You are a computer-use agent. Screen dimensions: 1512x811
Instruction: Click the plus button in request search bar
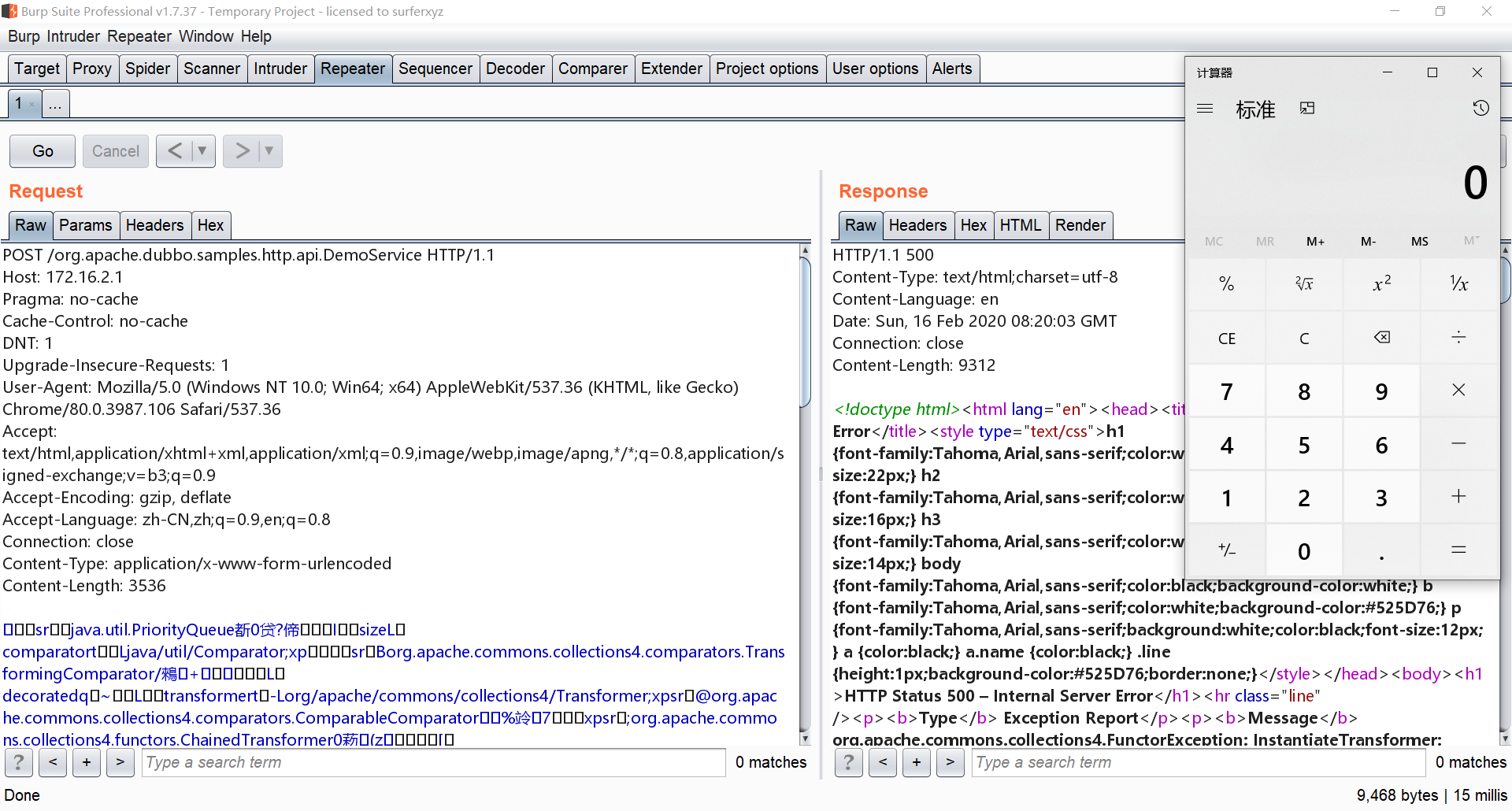87,762
